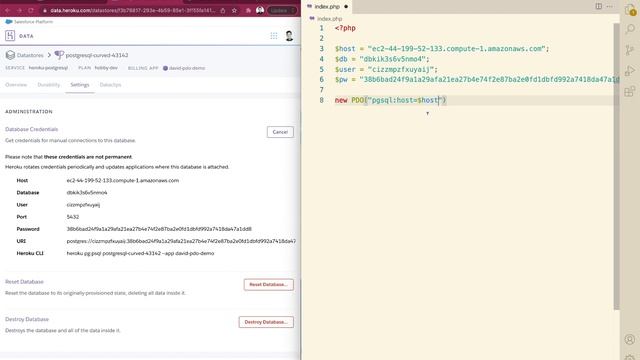Select the User value cizzmpzfxuyaij
This screenshot has width=640, height=360.
pos(83,204)
